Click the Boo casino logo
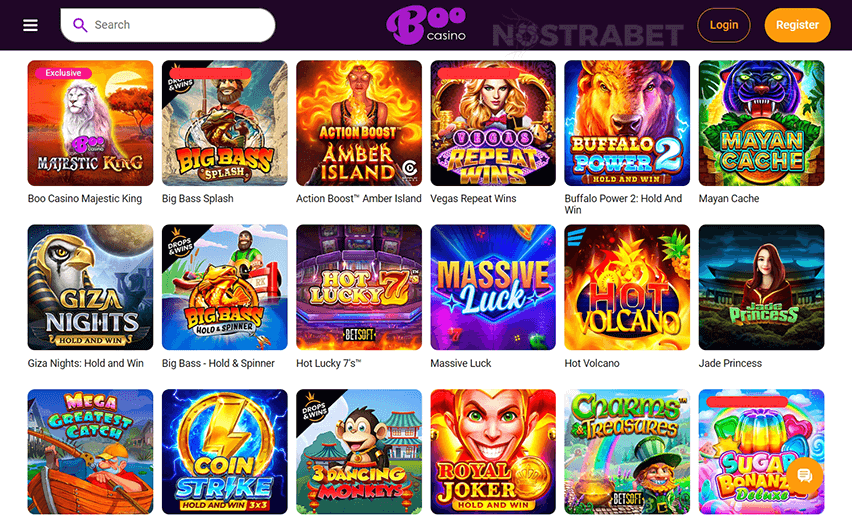 click(426, 25)
